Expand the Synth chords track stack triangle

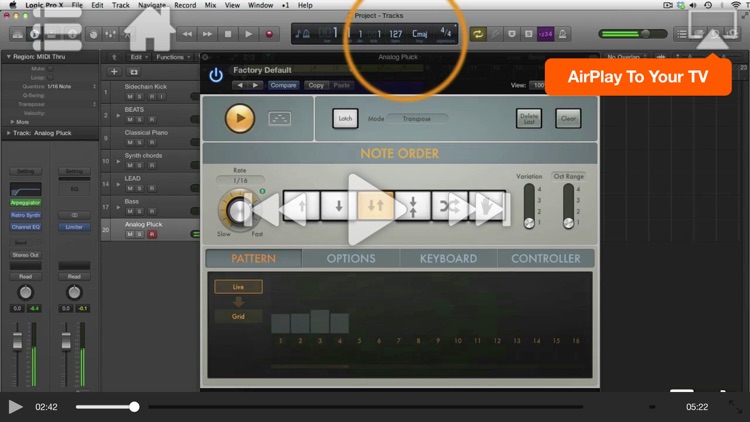[x=118, y=161]
